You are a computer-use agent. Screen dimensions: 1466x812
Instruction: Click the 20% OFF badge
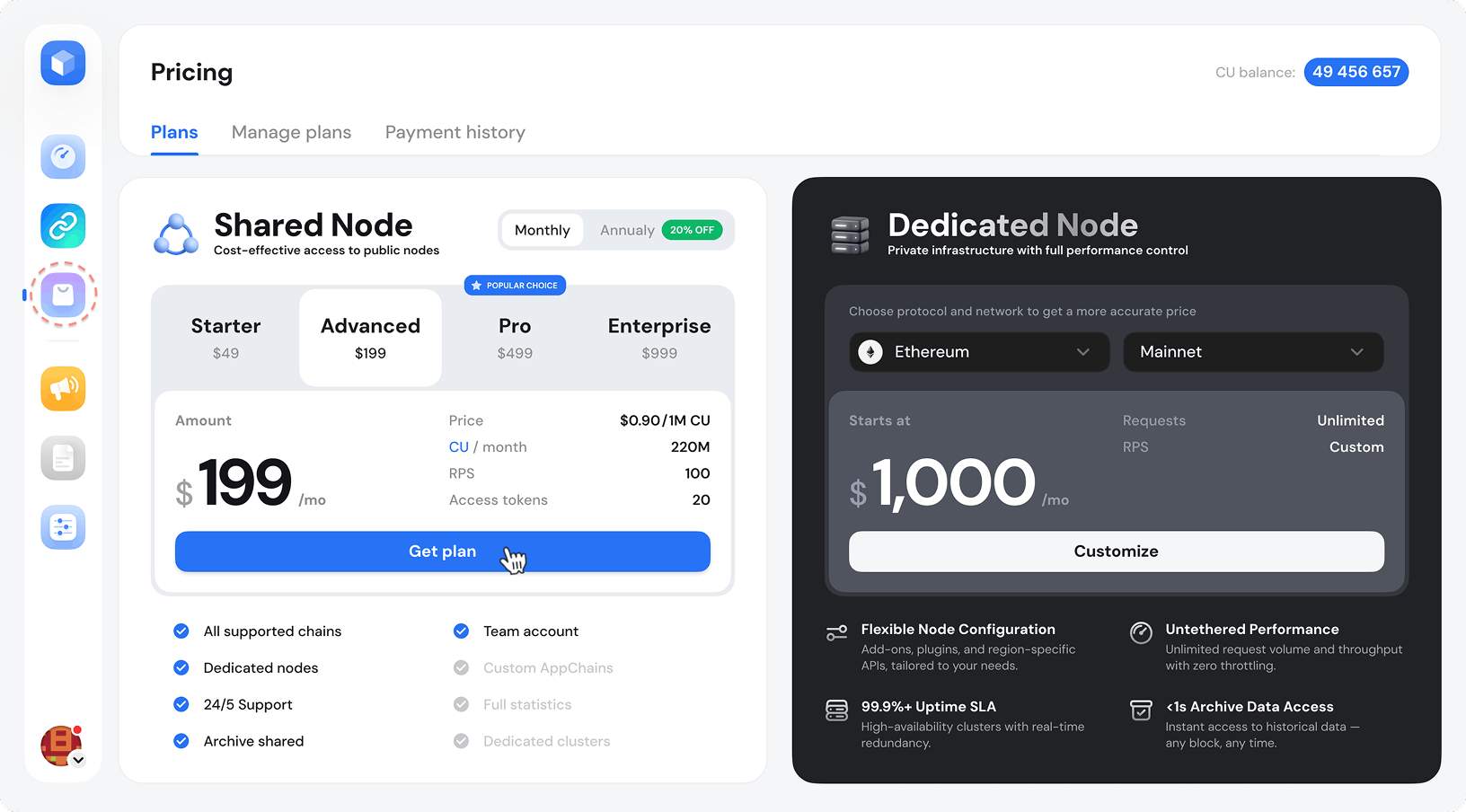[693, 230]
